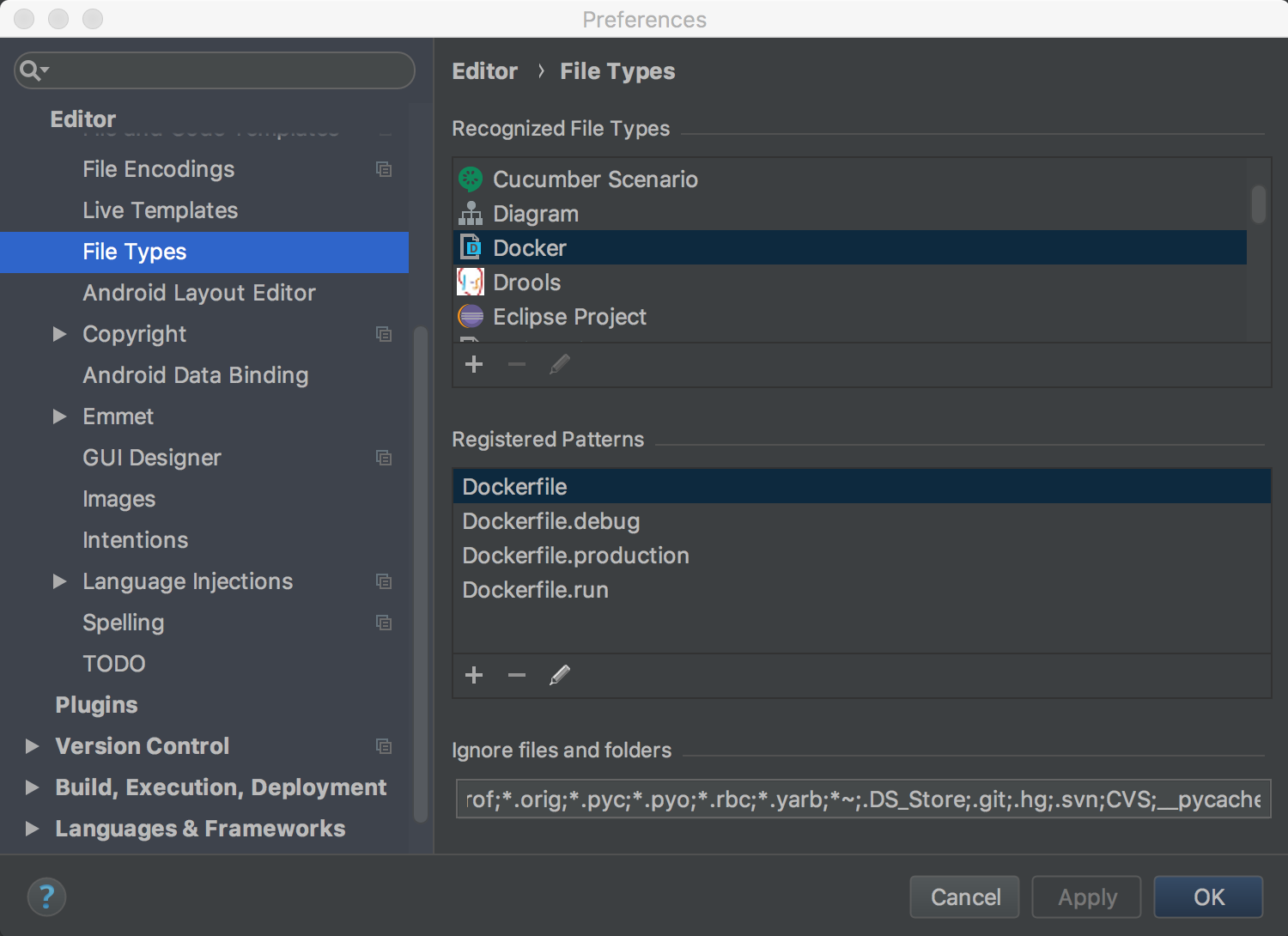Select the Dockerfile.run pattern

(x=862, y=589)
